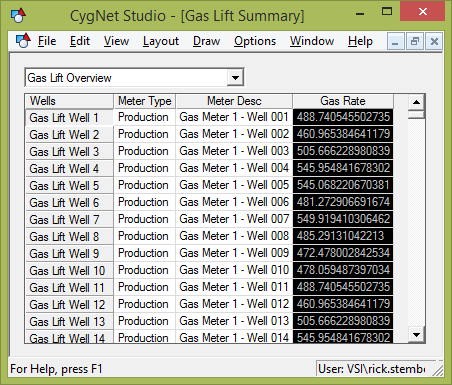
Task: Click the Wells column header
Action: tap(69, 101)
